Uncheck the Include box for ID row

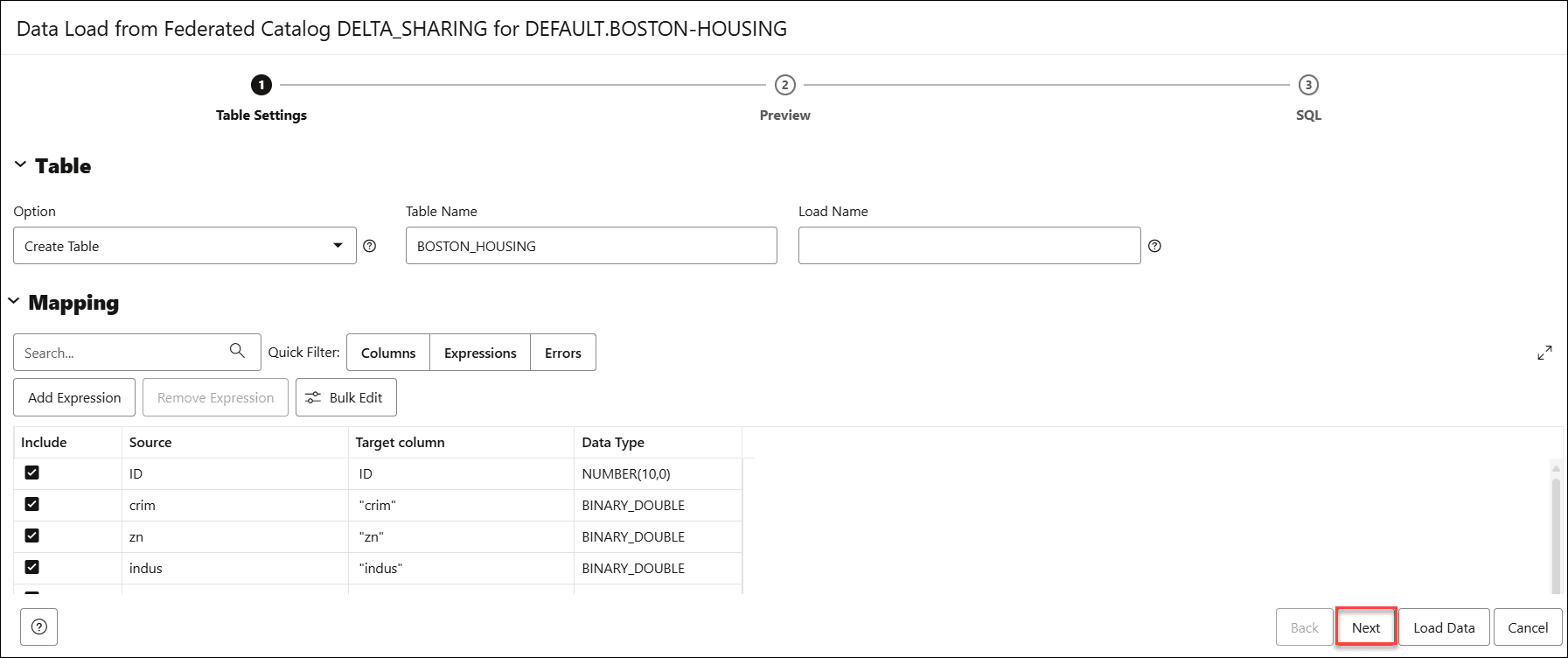click(x=32, y=472)
